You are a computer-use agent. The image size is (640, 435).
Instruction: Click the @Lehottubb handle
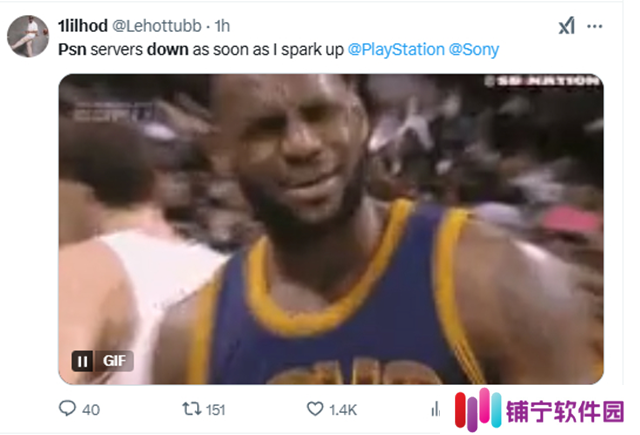click(157, 26)
